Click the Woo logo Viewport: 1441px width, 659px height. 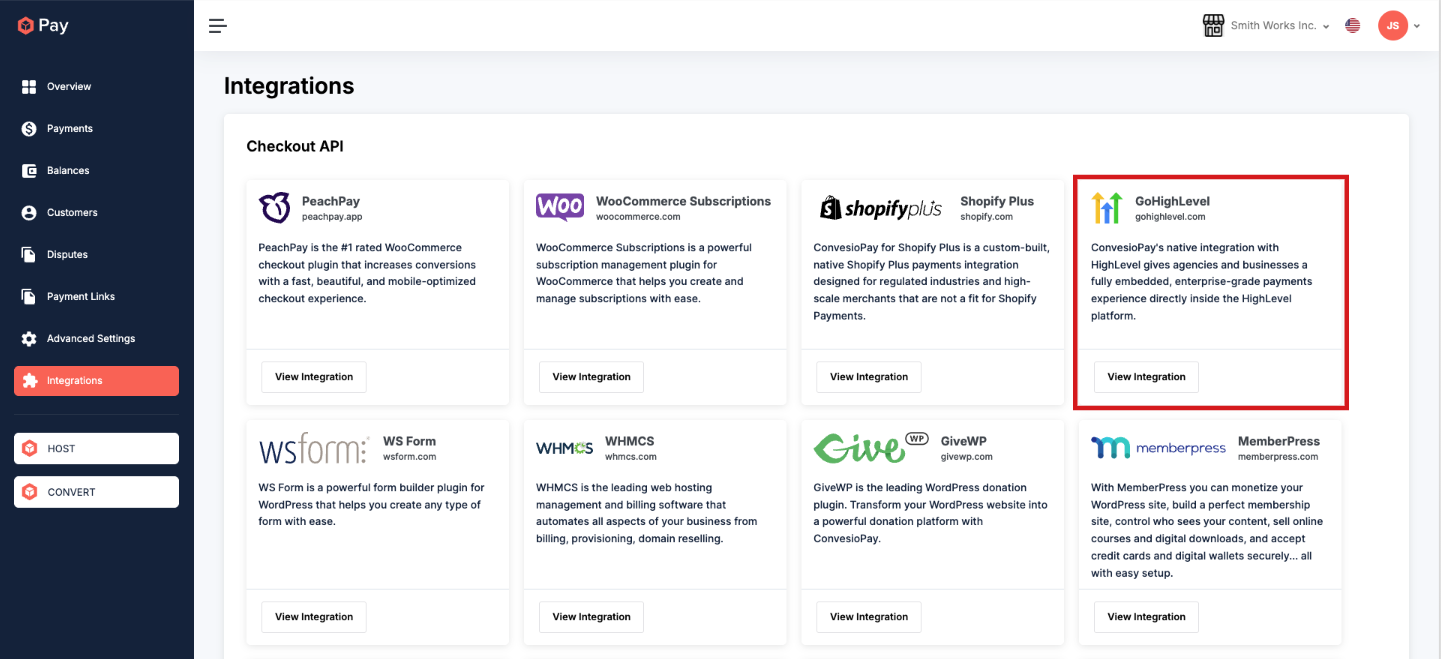coord(560,207)
